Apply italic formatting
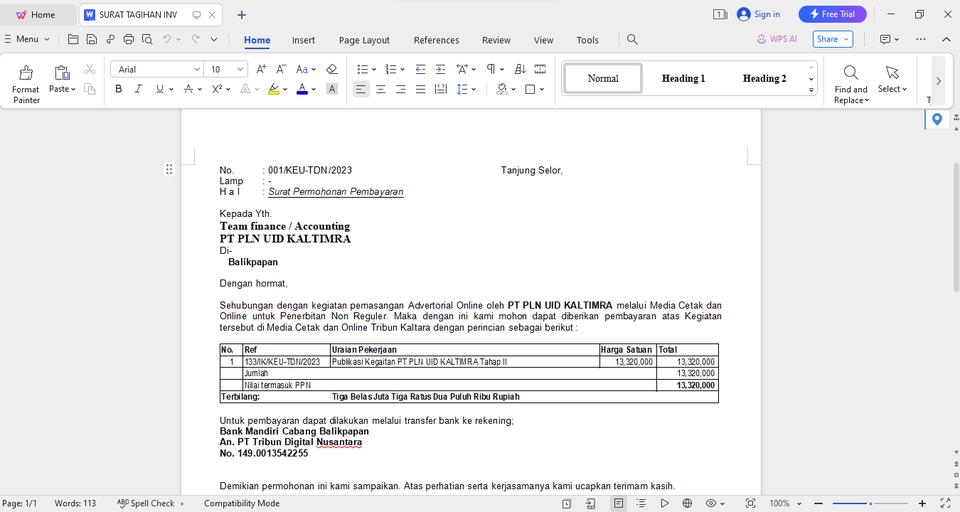This screenshot has height=512, width=960. point(138,89)
